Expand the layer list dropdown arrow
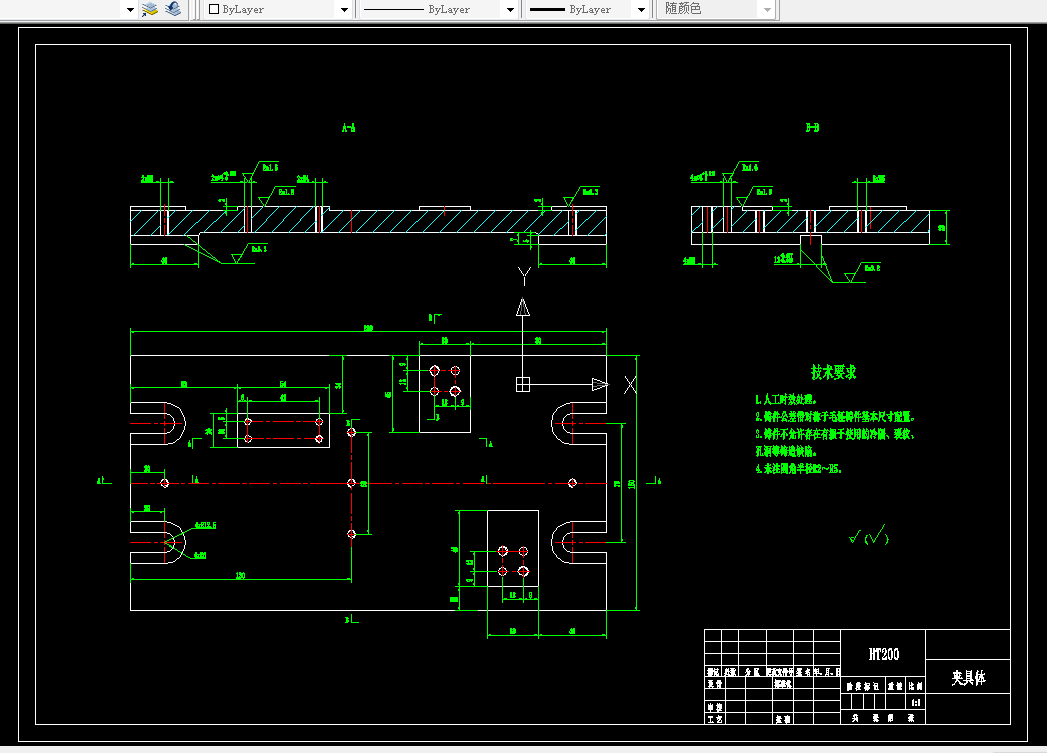Image resolution: width=1047 pixels, height=753 pixels. [130, 9]
